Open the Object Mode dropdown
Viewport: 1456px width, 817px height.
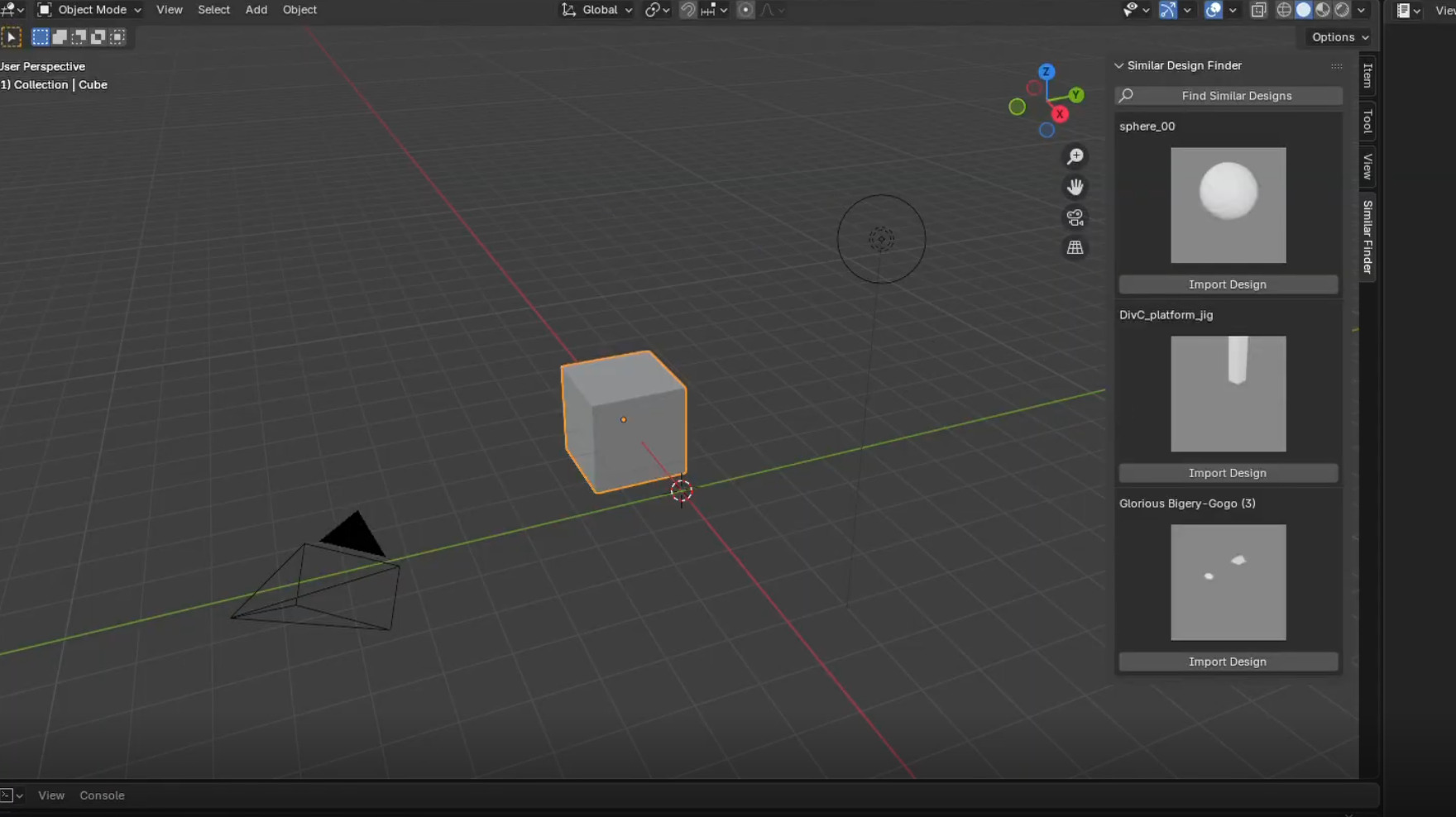pyautogui.click(x=90, y=10)
